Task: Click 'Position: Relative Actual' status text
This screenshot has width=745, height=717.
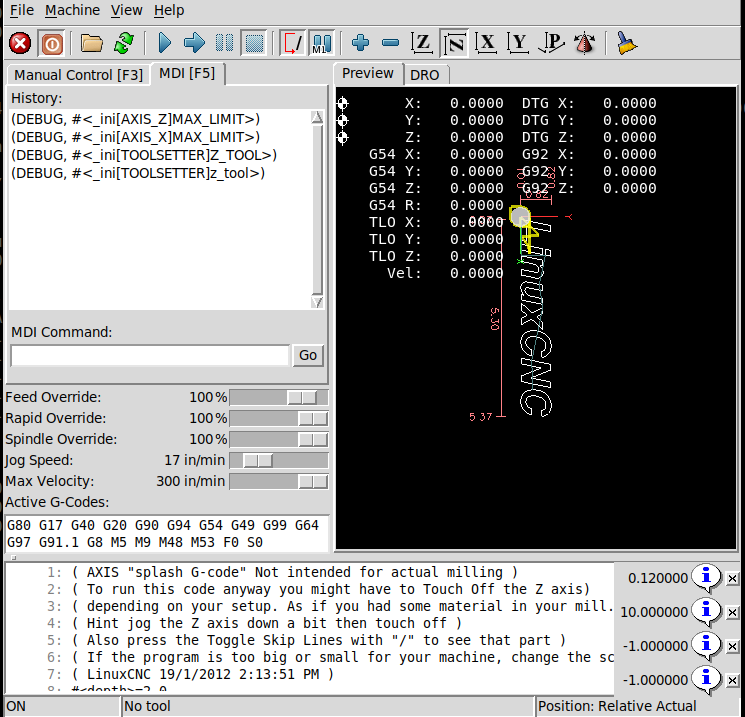Action: [x=617, y=706]
